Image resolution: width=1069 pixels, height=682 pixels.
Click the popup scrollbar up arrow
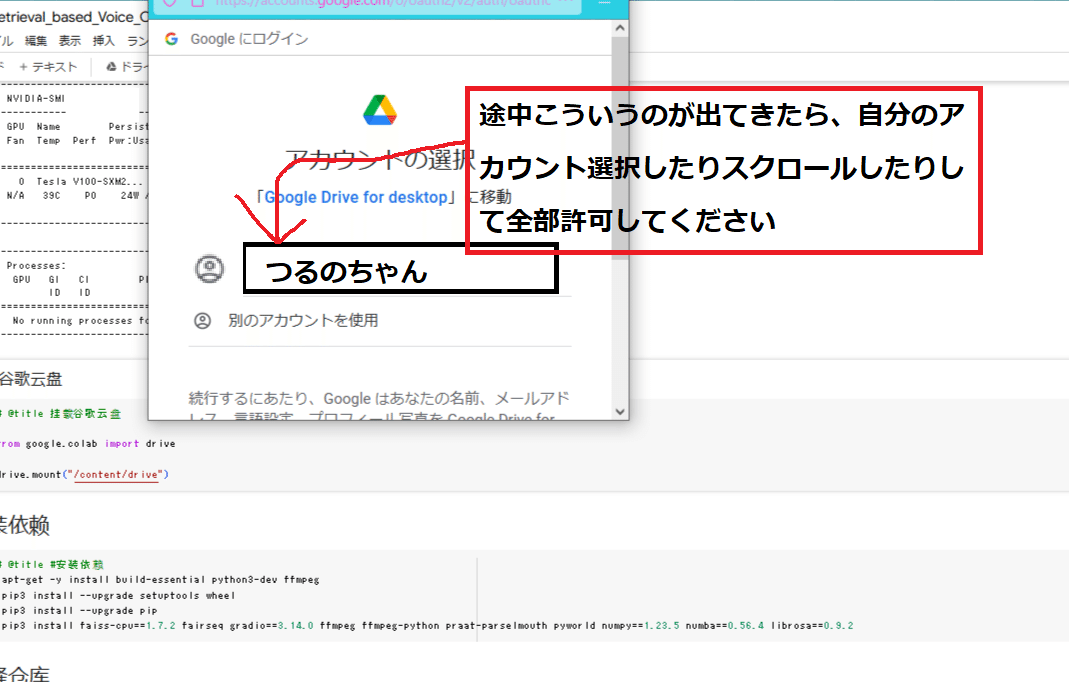coord(620,28)
